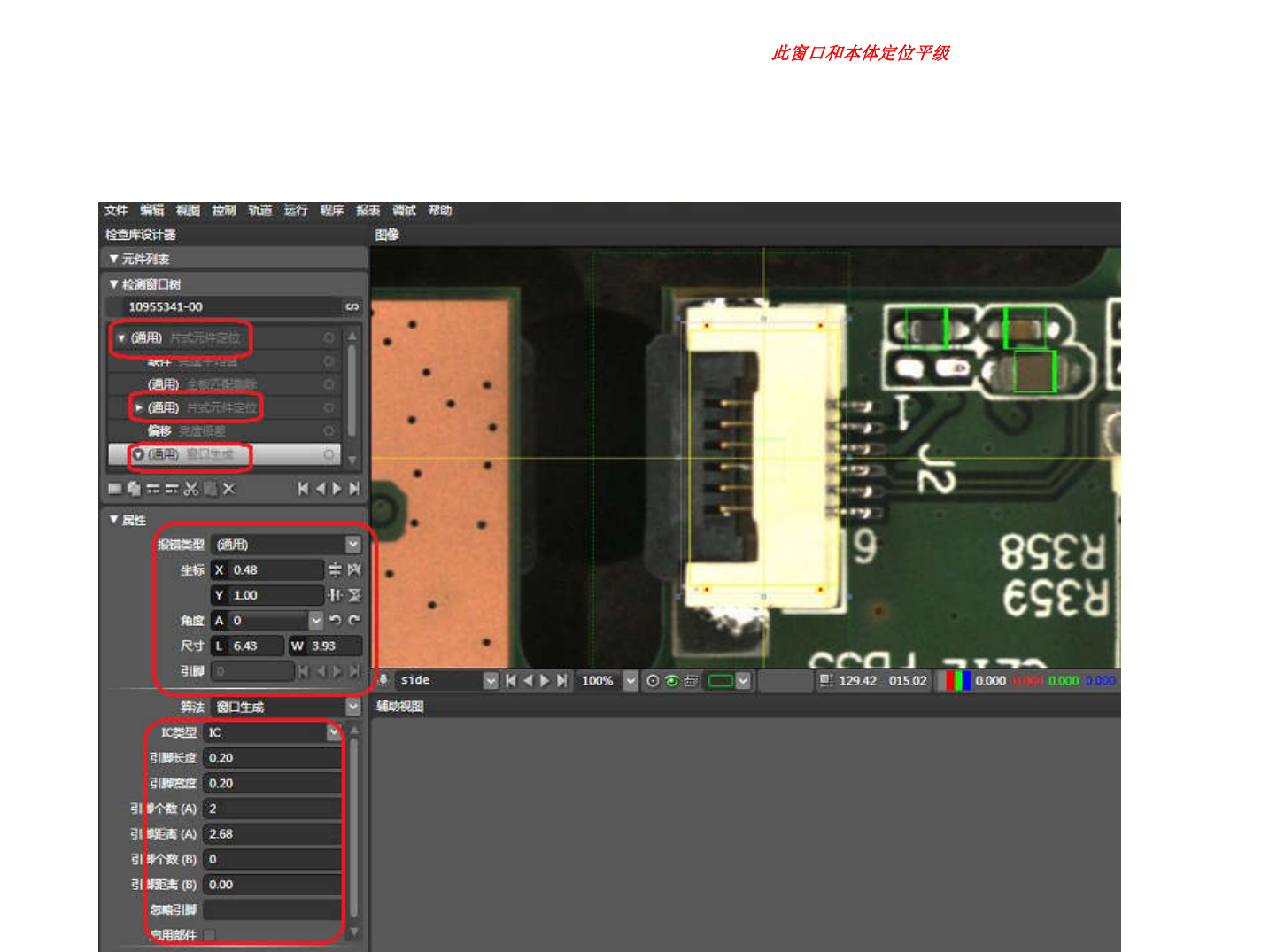Click the 引脚长度 input field
Viewport: 1269px width, 952px height.
coord(271,758)
